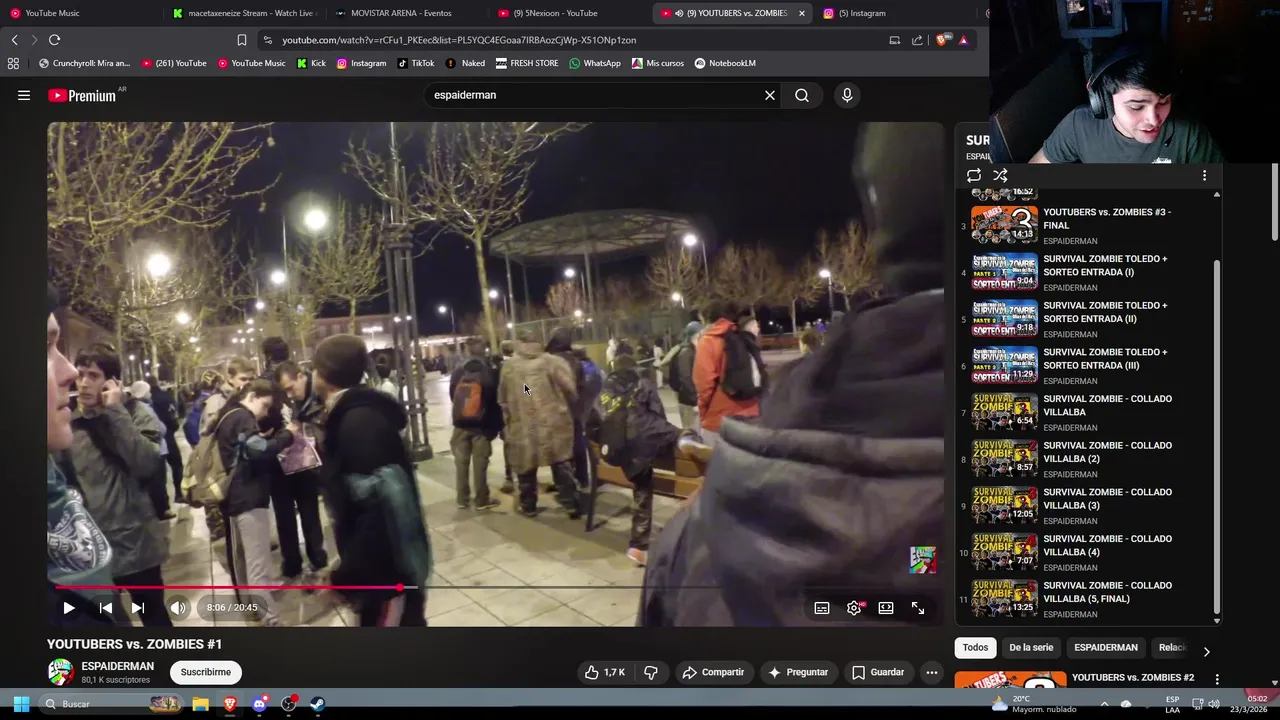Show more filter chips with right arrow

click(1206, 651)
